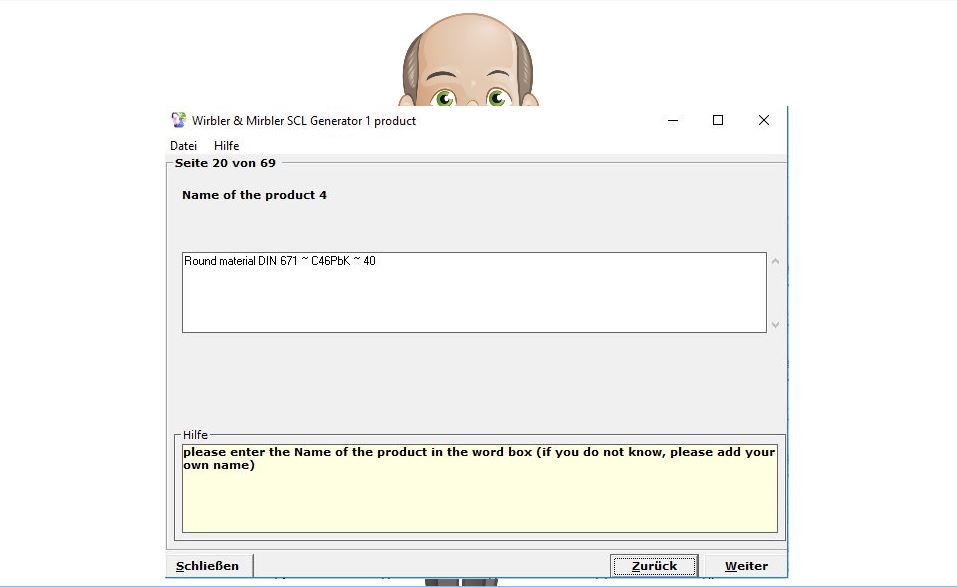Open the Datei menu
957x587 pixels.
[183, 146]
